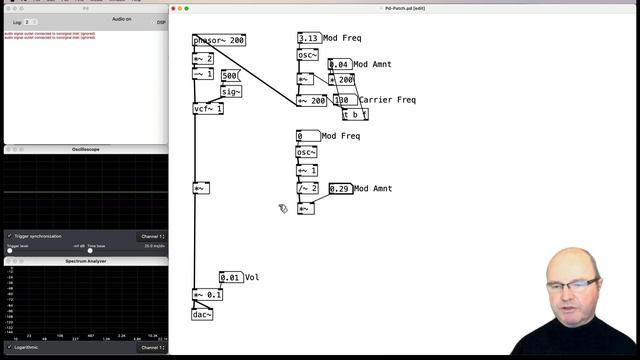The width and height of the screenshot is (640, 360).
Task: Select the *~ object below /~ 2
Action: pyautogui.click(x=306, y=209)
